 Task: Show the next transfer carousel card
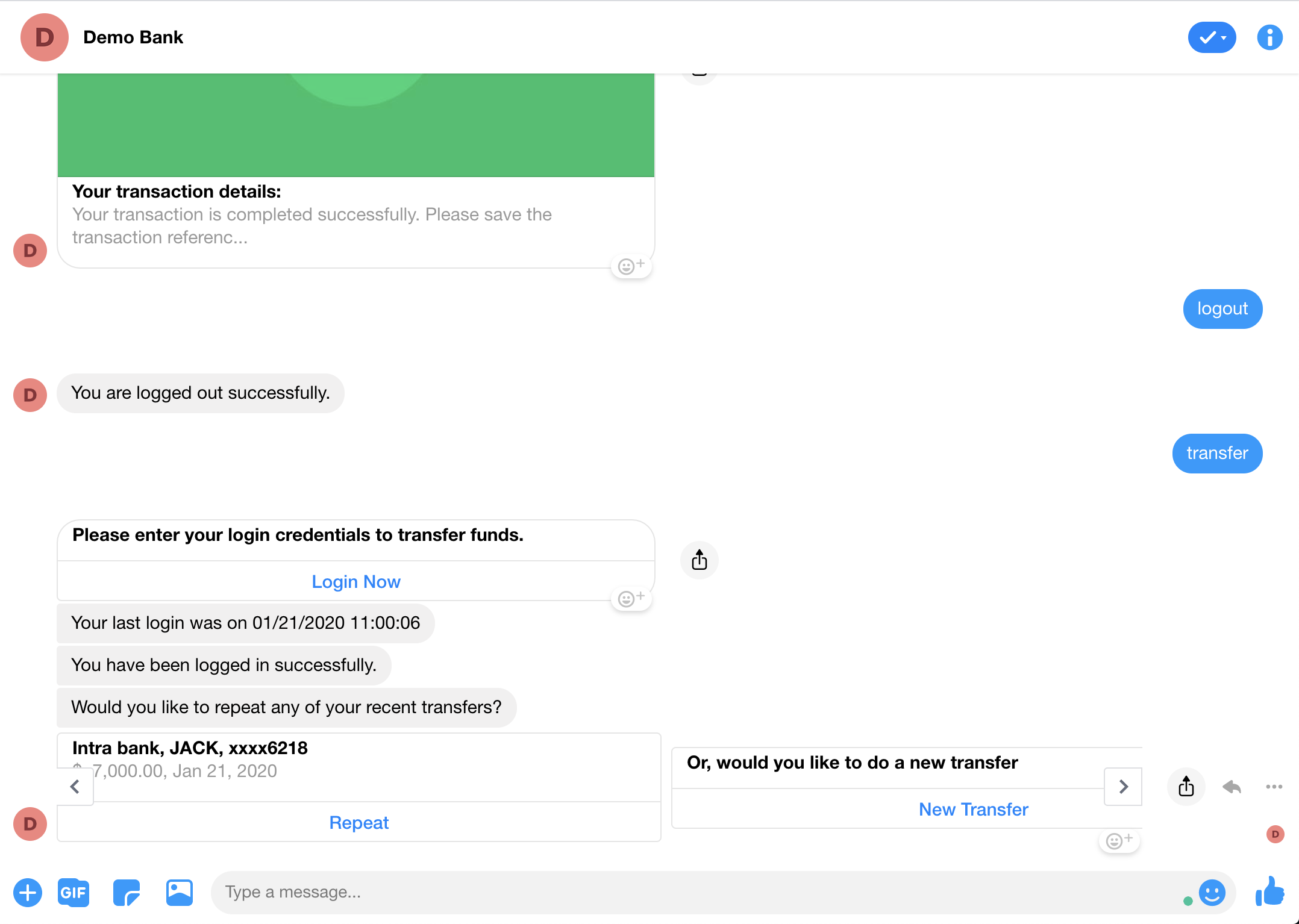click(x=1123, y=787)
